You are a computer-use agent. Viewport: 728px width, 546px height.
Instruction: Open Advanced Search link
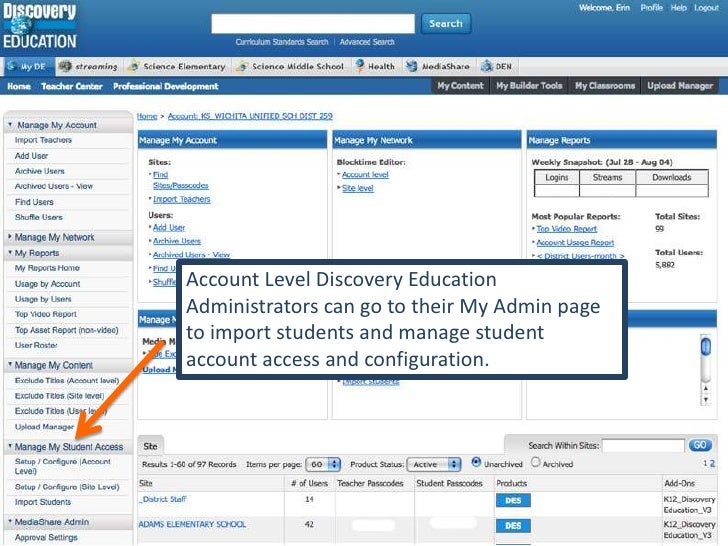click(x=367, y=42)
